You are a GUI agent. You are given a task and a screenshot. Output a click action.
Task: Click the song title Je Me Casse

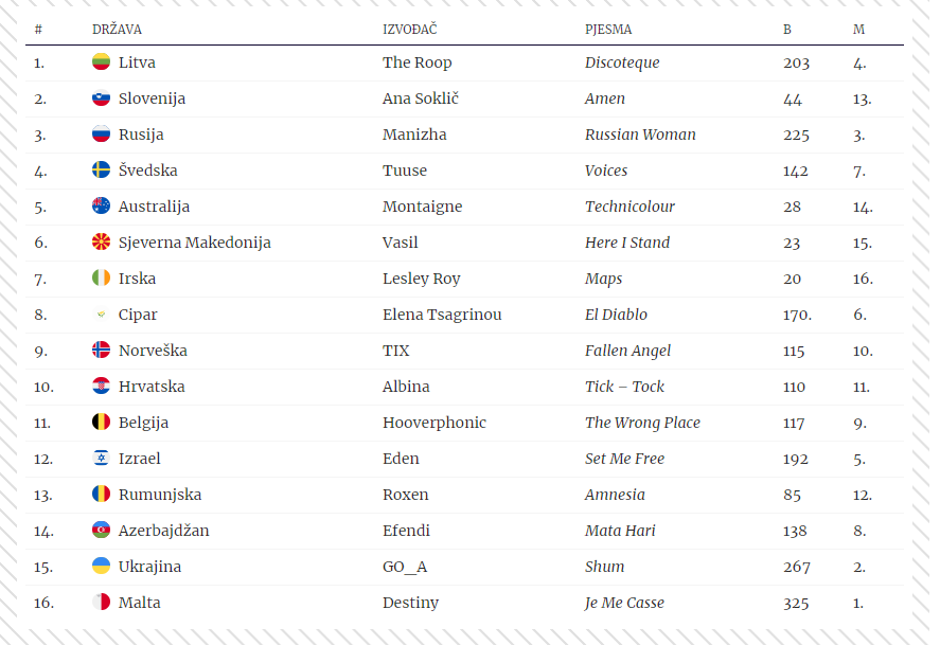pyautogui.click(x=624, y=602)
